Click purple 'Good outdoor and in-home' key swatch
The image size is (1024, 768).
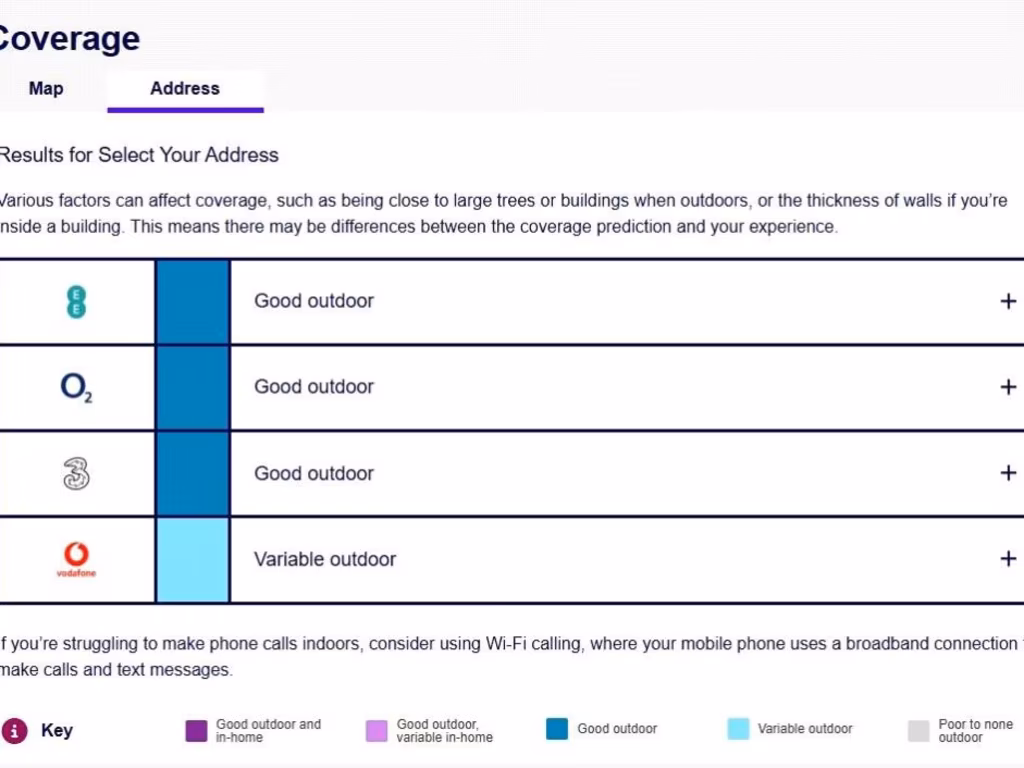196,730
